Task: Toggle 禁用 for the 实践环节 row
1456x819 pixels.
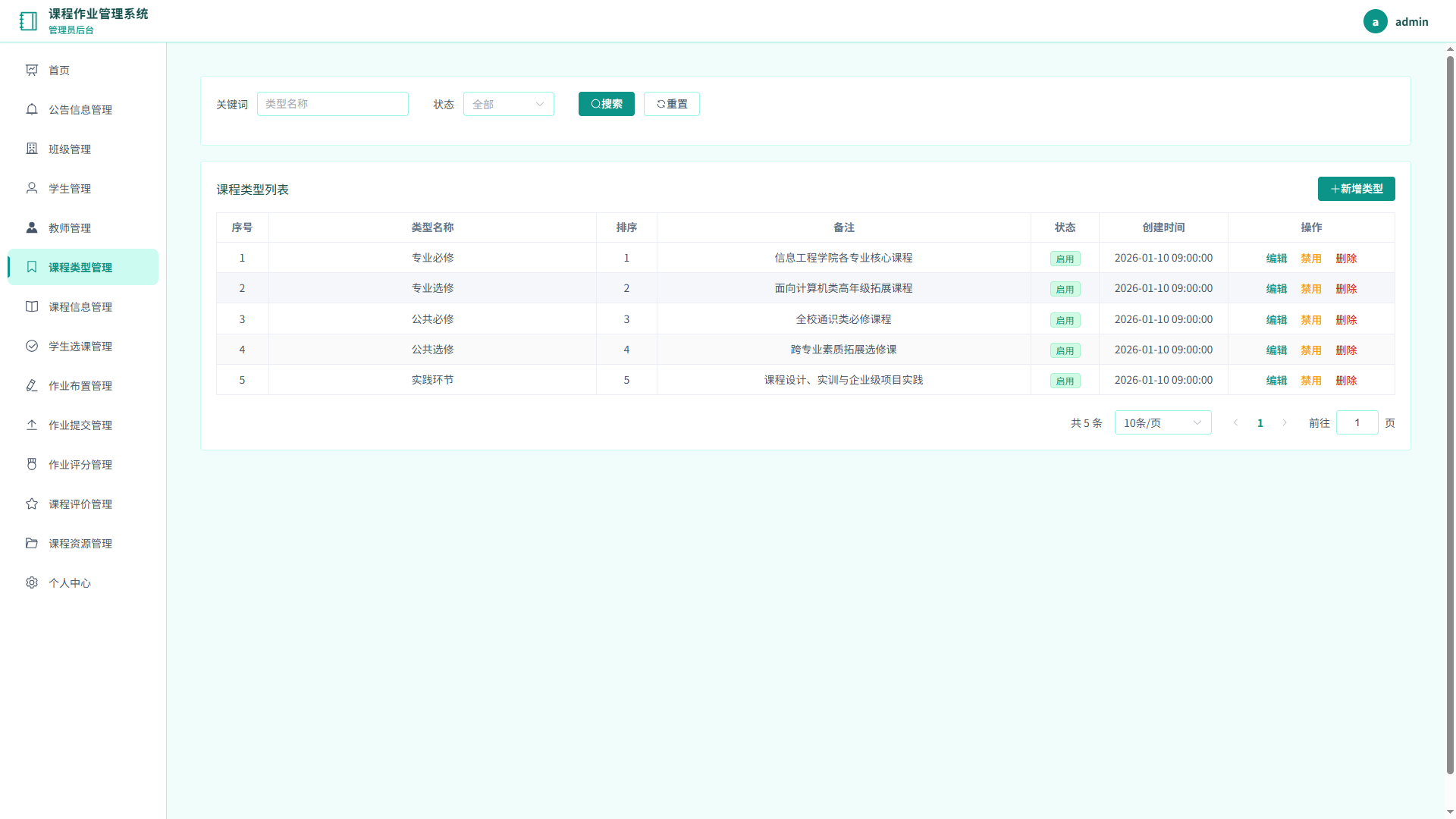Action: (x=1311, y=381)
